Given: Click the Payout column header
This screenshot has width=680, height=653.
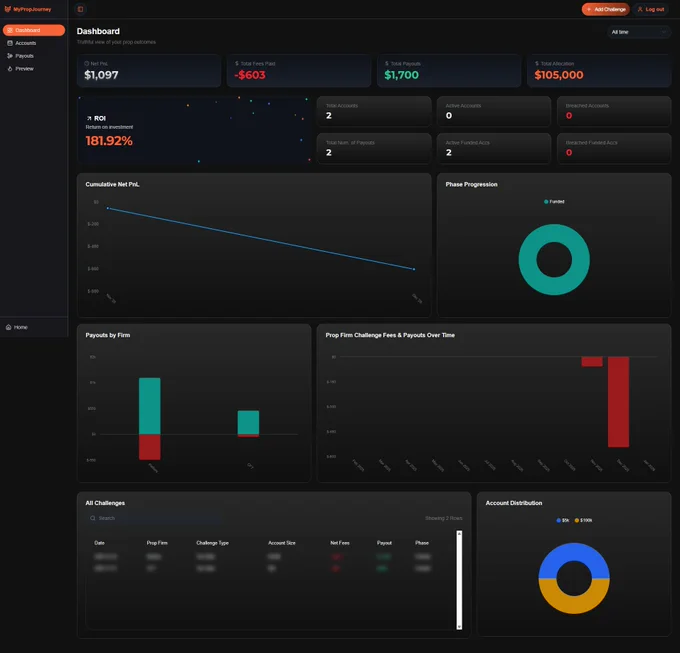Looking at the screenshot, I should click(384, 543).
